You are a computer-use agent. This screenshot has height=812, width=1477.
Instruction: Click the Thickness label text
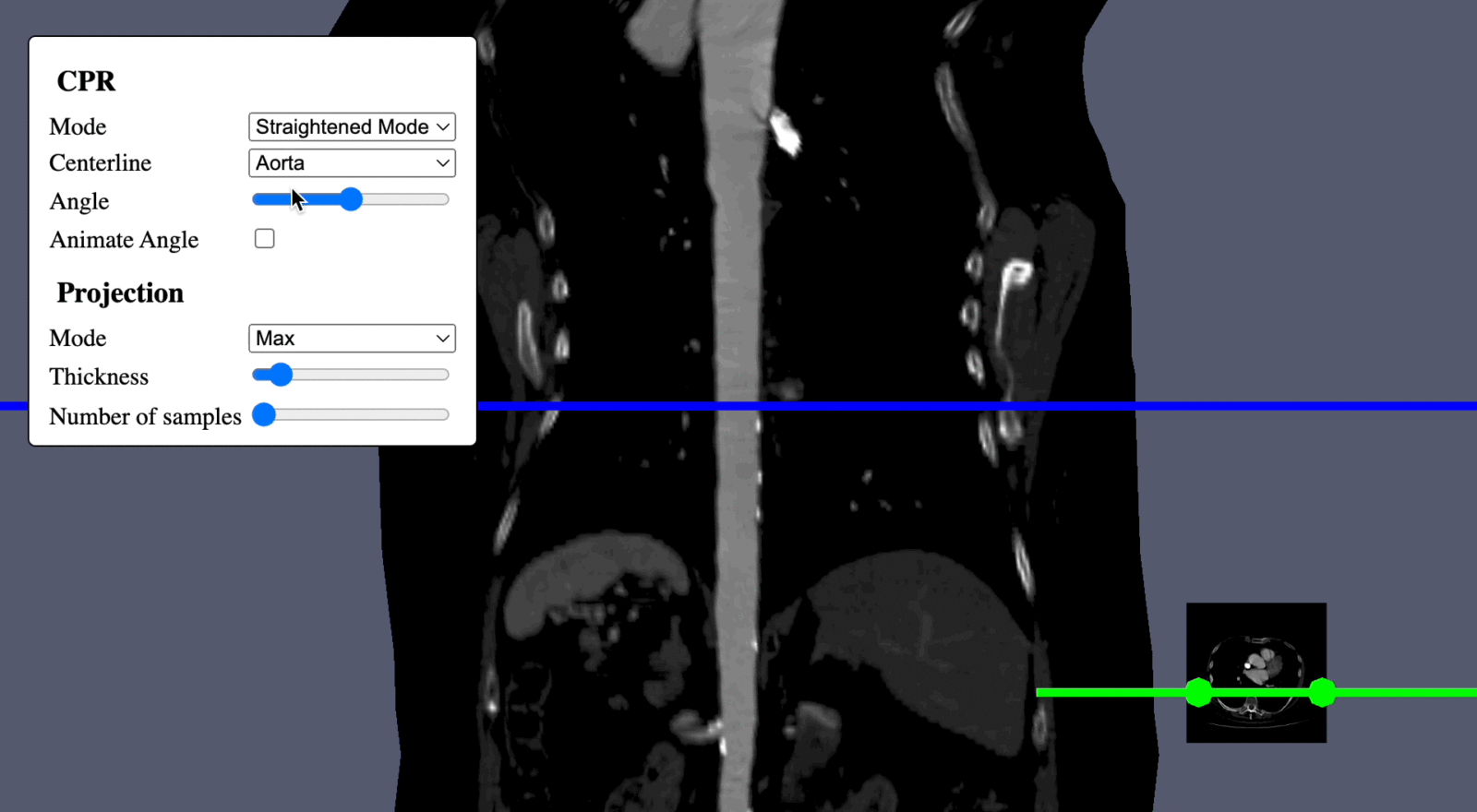[99, 376]
